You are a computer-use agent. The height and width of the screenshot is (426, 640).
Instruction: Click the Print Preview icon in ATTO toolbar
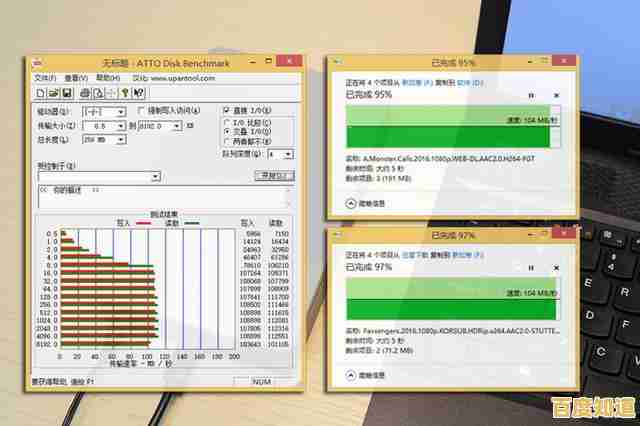(98, 93)
